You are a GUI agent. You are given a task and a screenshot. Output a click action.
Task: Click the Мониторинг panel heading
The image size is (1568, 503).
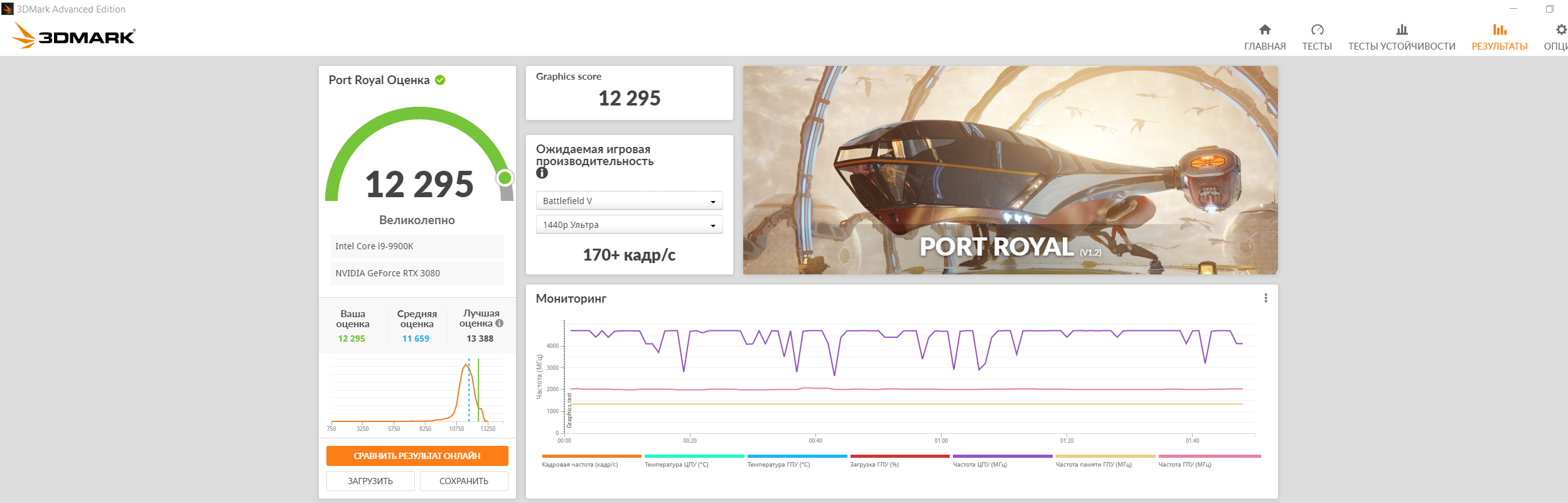[x=571, y=299]
